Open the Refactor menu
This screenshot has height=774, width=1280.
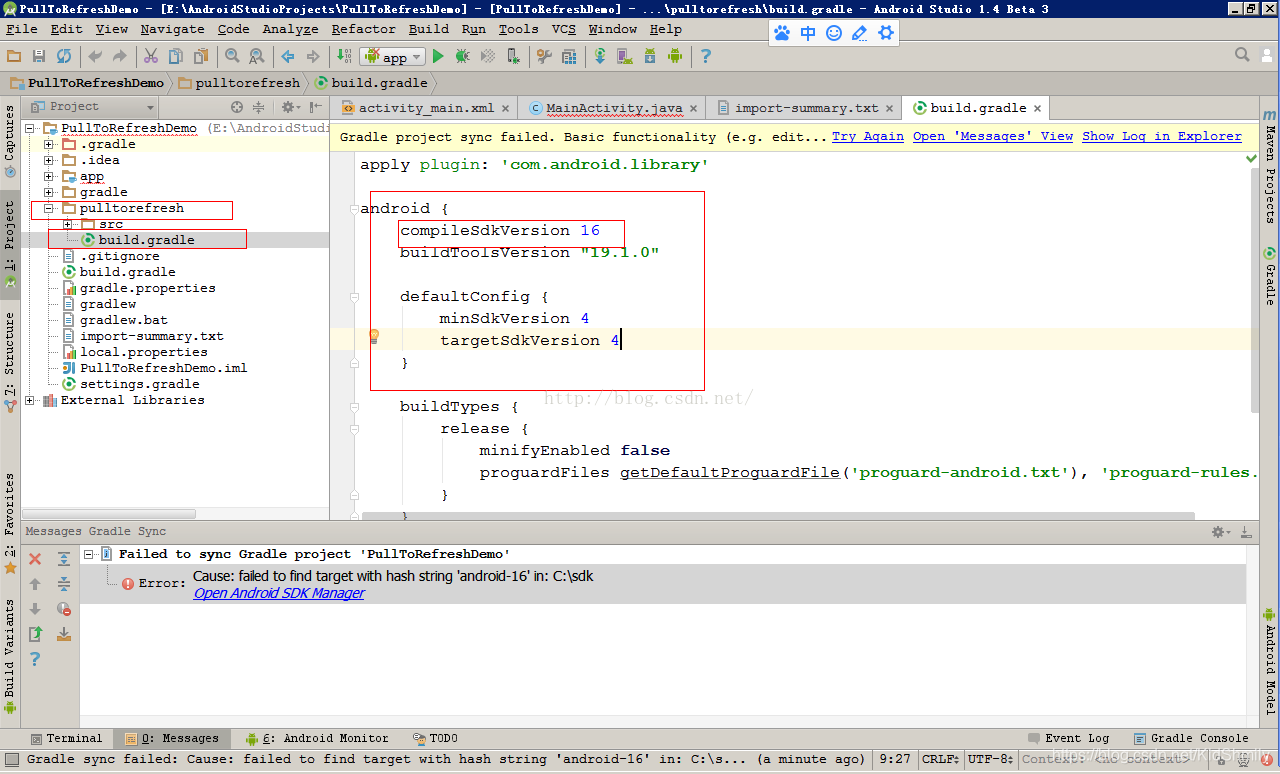(x=364, y=29)
